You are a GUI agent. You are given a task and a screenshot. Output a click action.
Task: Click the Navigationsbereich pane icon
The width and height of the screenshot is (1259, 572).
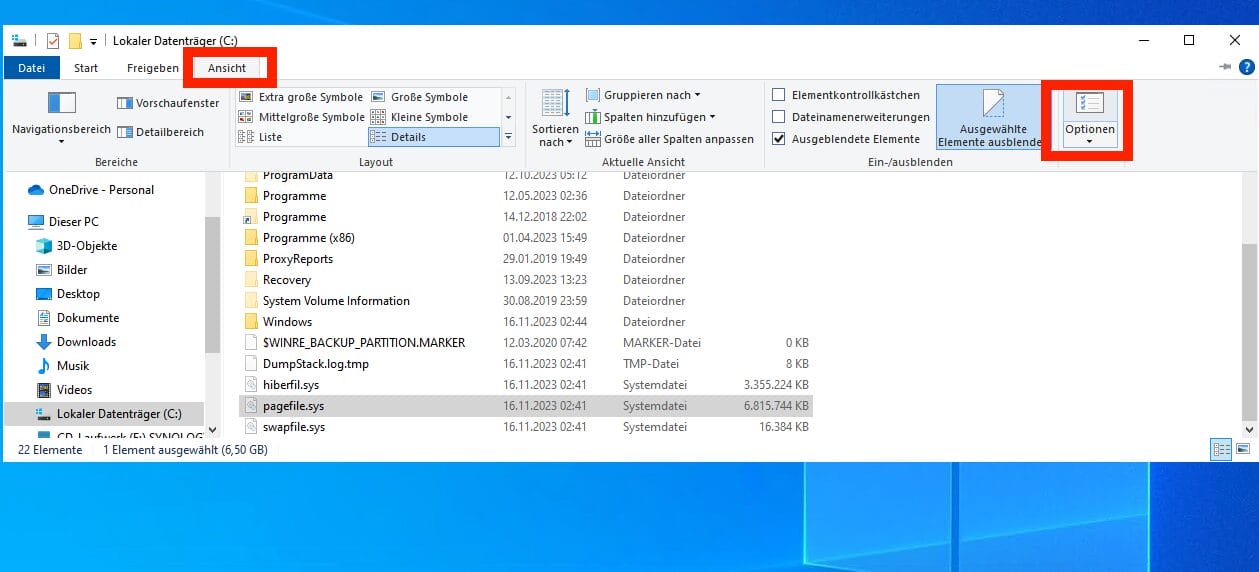pyautogui.click(x=61, y=103)
